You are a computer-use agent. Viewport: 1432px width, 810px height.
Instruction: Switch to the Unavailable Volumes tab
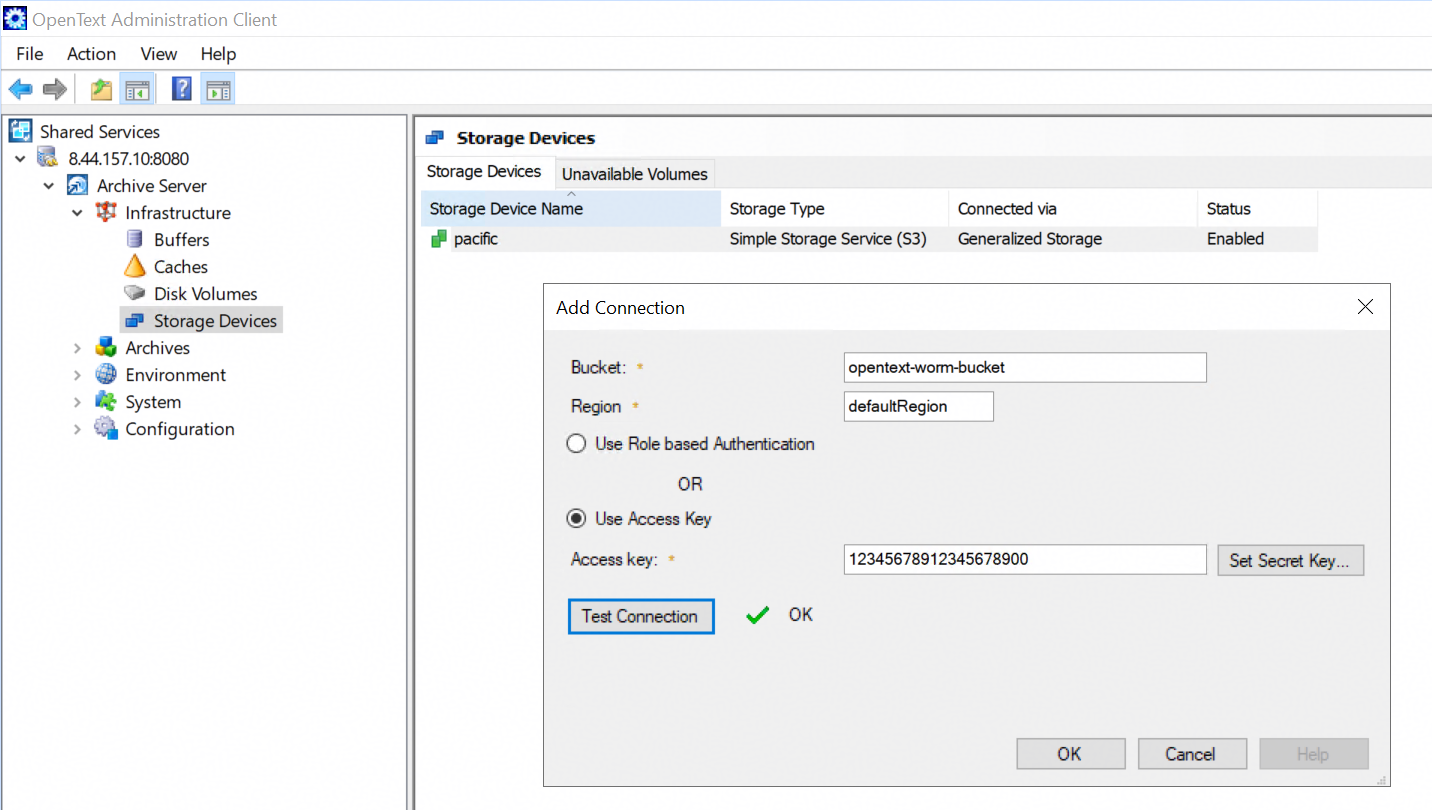point(635,174)
